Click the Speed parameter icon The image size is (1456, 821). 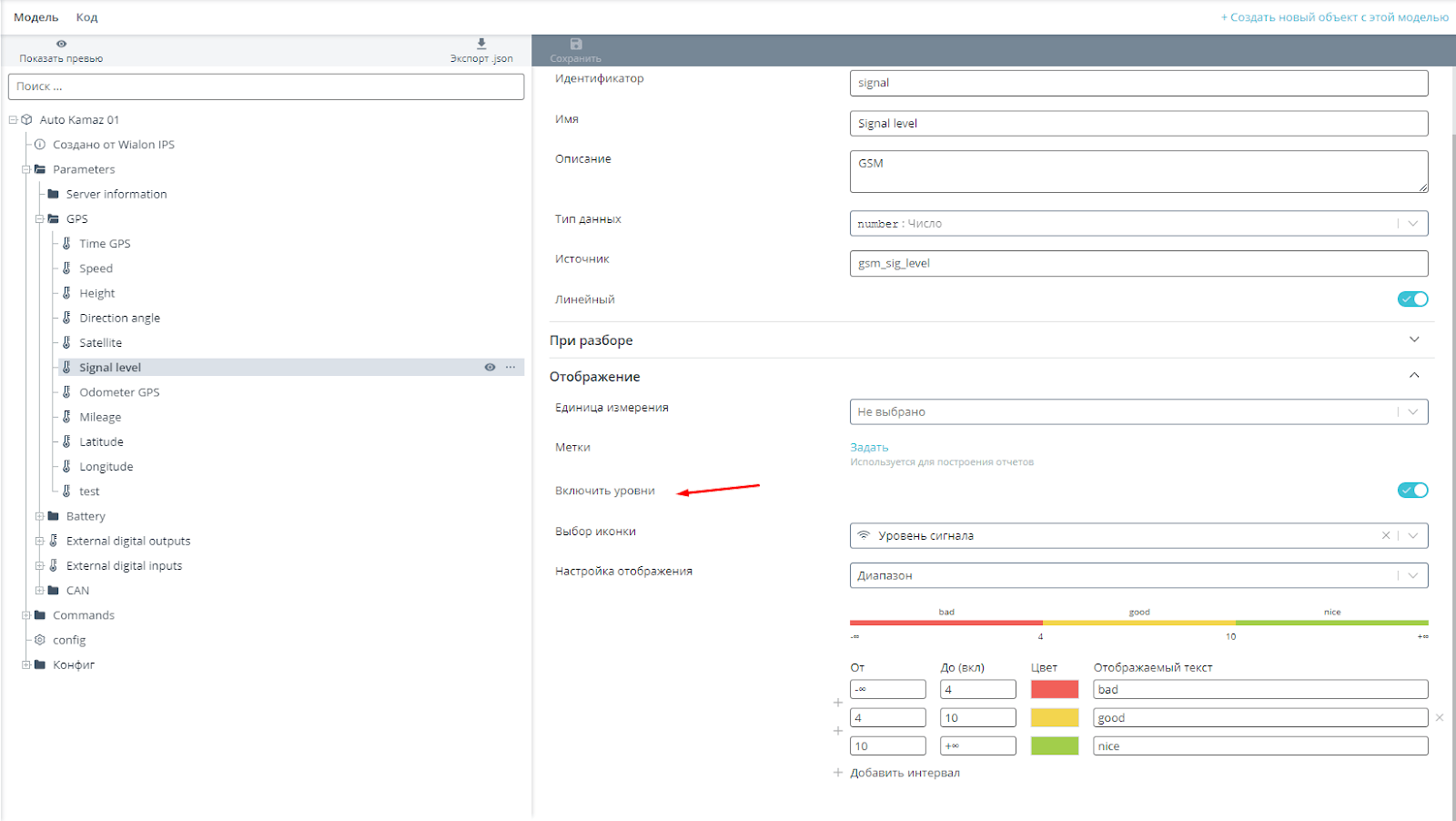66,268
